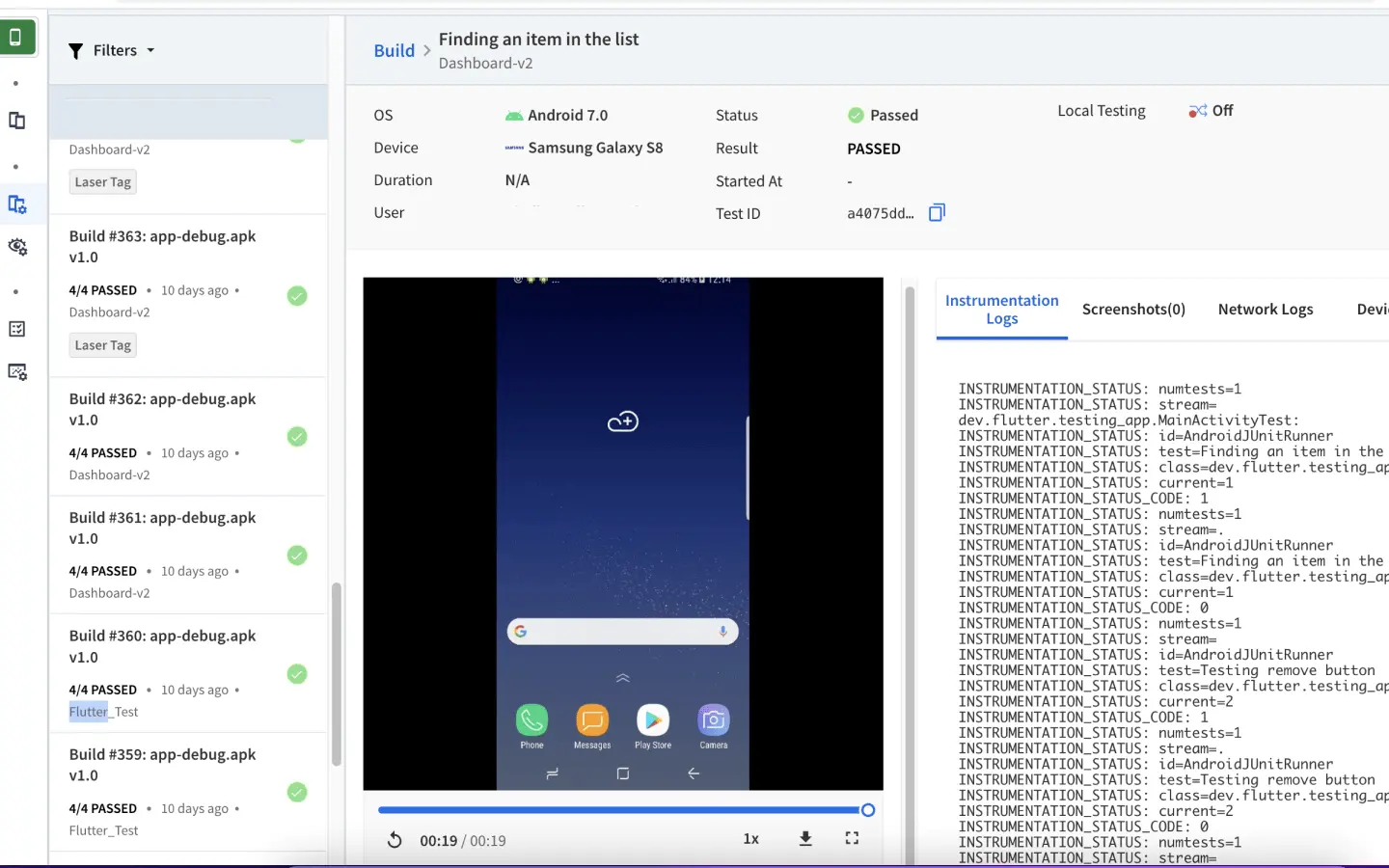Replay the session video
Image resolution: width=1389 pixels, height=868 pixels.
[x=395, y=840]
